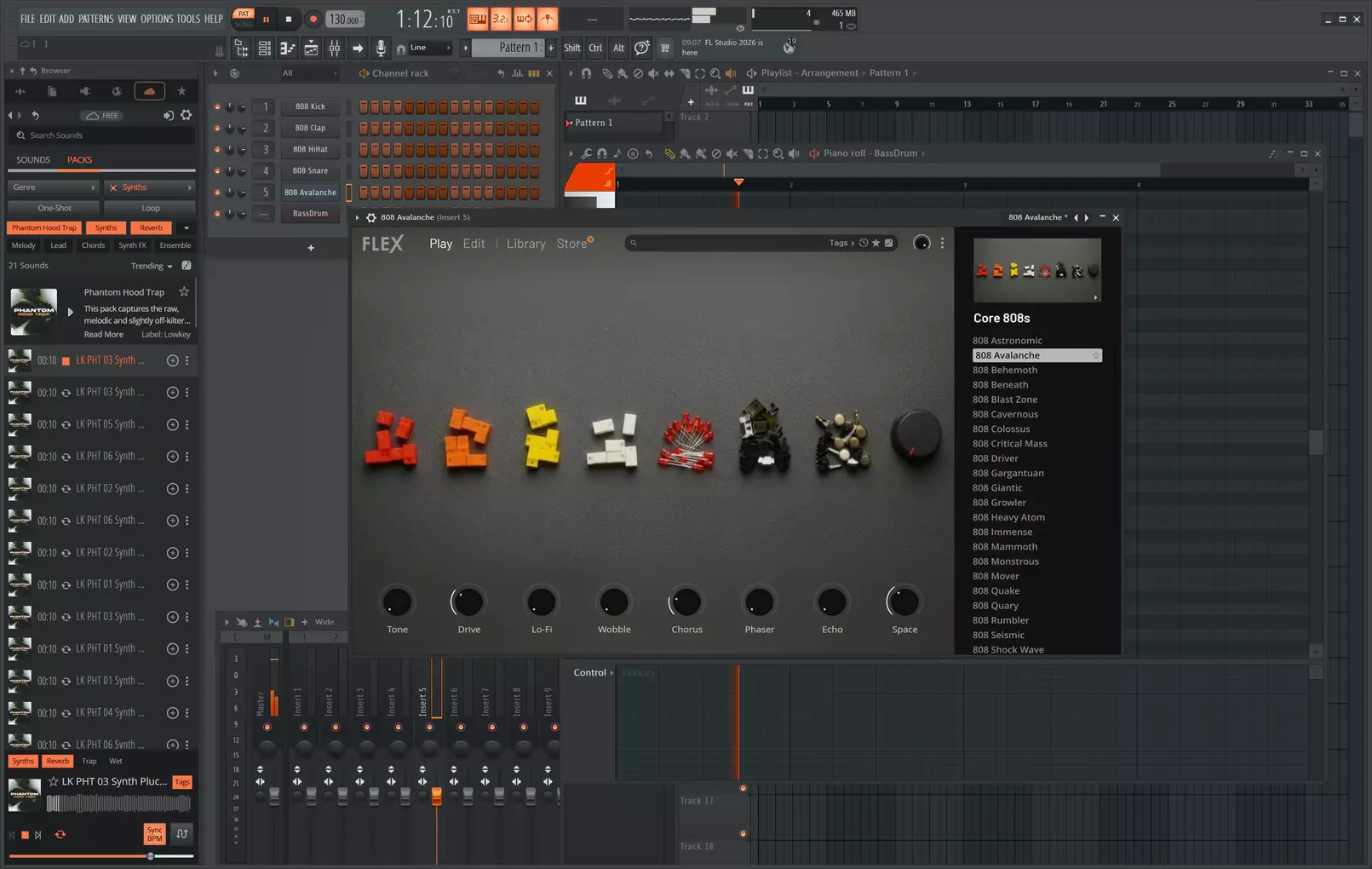Image resolution: width=1372 pixels, height=869 pixels.
Task: Open the PATTERNS menu
Action: tap(96, 19)
